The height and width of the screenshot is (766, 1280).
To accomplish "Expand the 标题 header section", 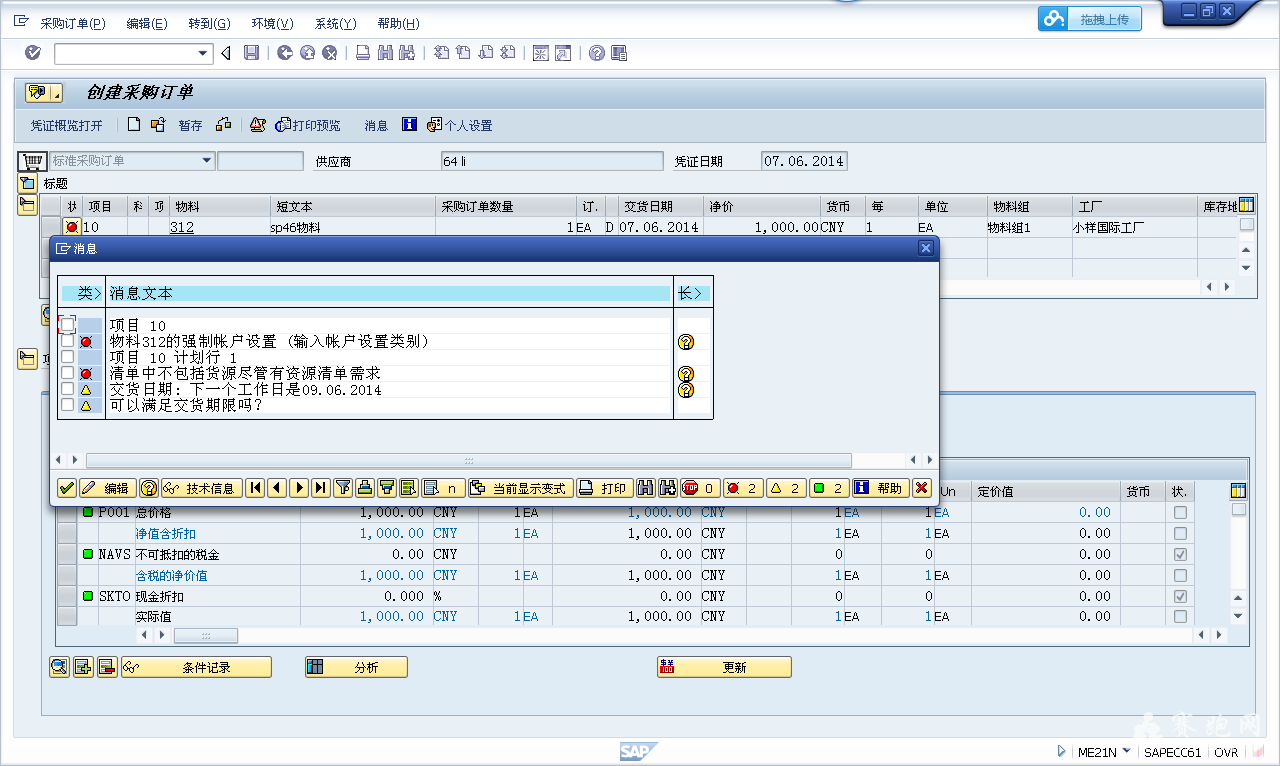I will click(27, 184).
